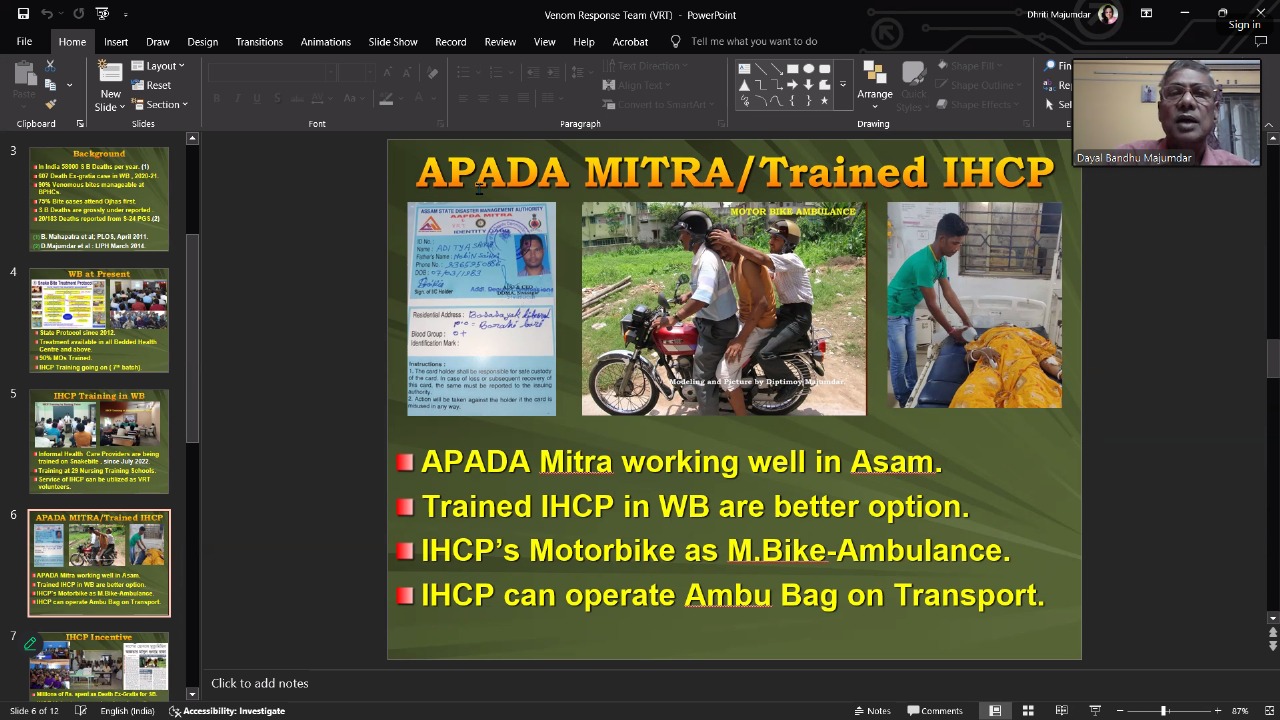Click the zoom in plus button

(1217, 711)
